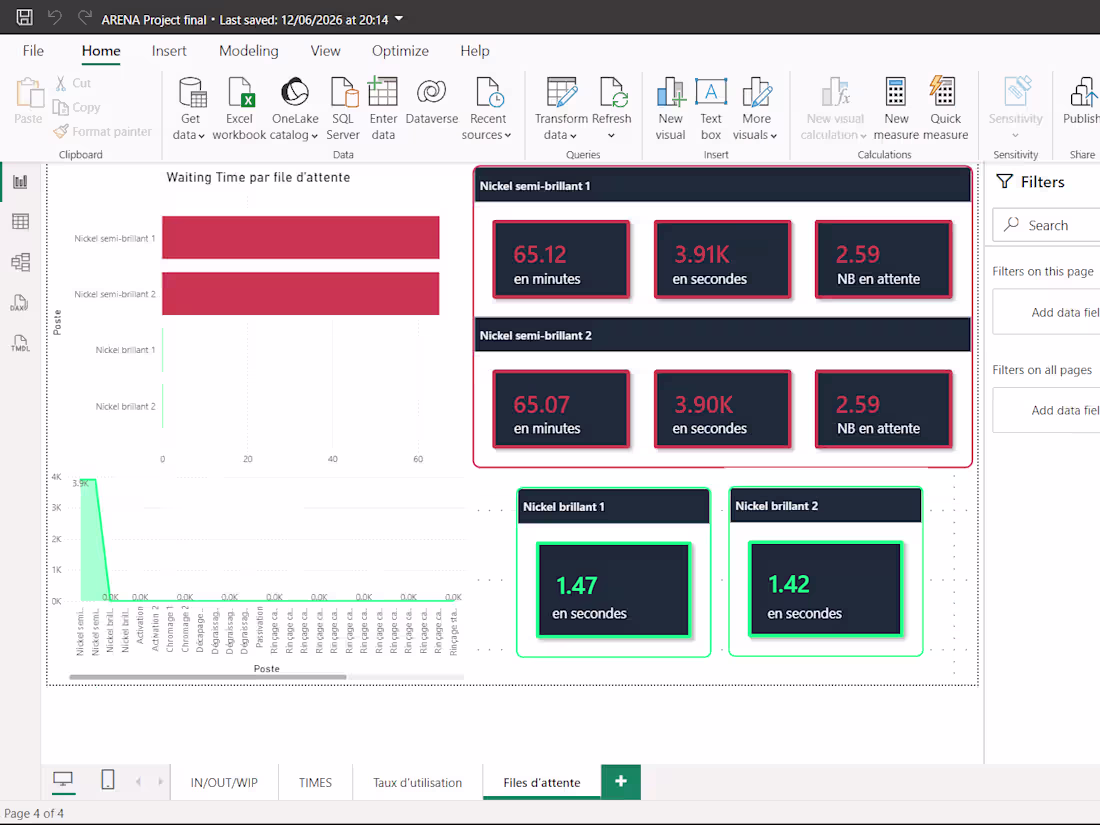
Task: Click the Filters pane funnel icon
Action: (x=1005, y=182)
